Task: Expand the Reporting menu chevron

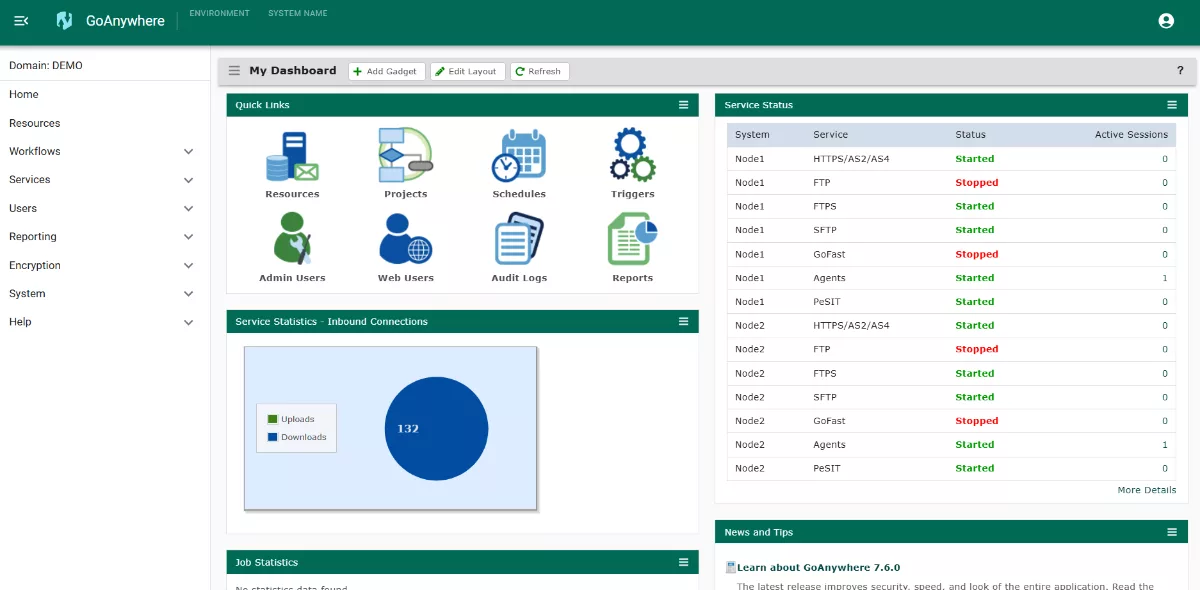Action: tap(189, 237)
